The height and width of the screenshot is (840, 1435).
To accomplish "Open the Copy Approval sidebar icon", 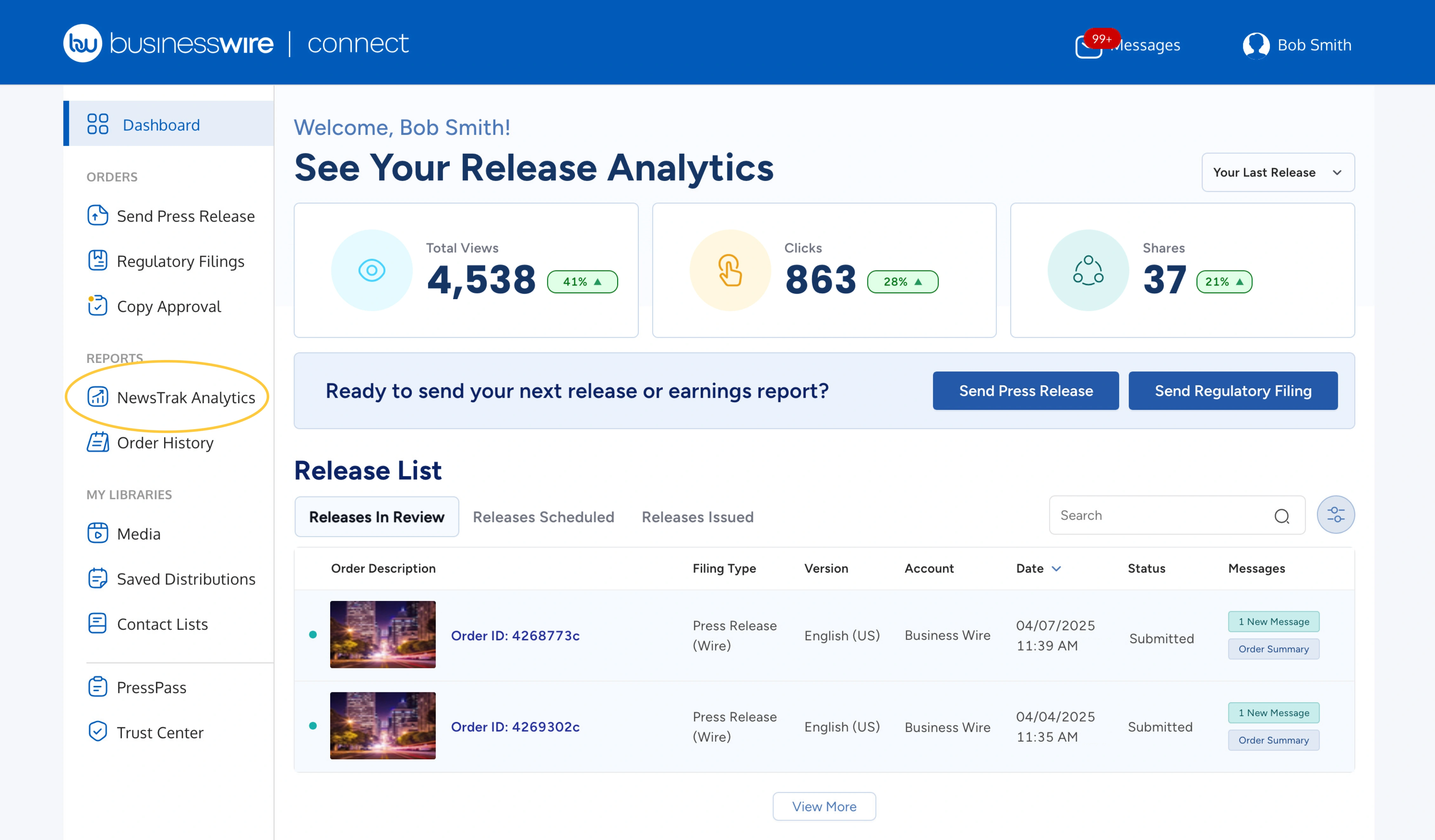I will tap(97, 305).
